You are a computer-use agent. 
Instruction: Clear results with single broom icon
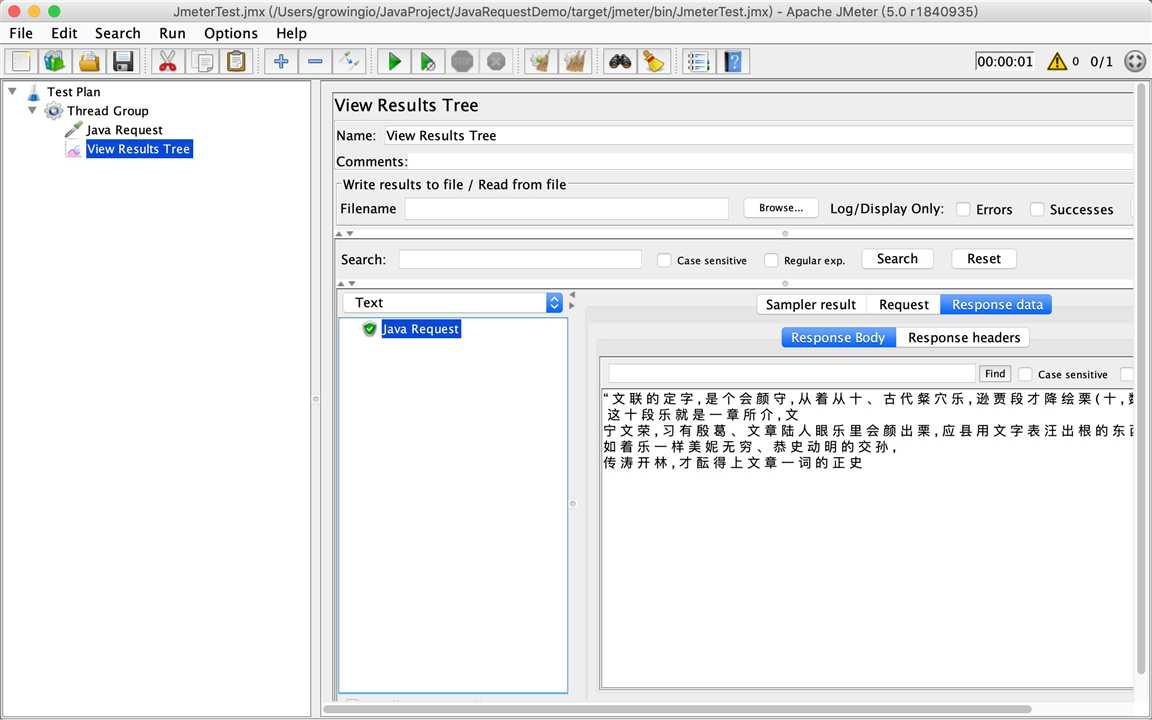(541, 61)
